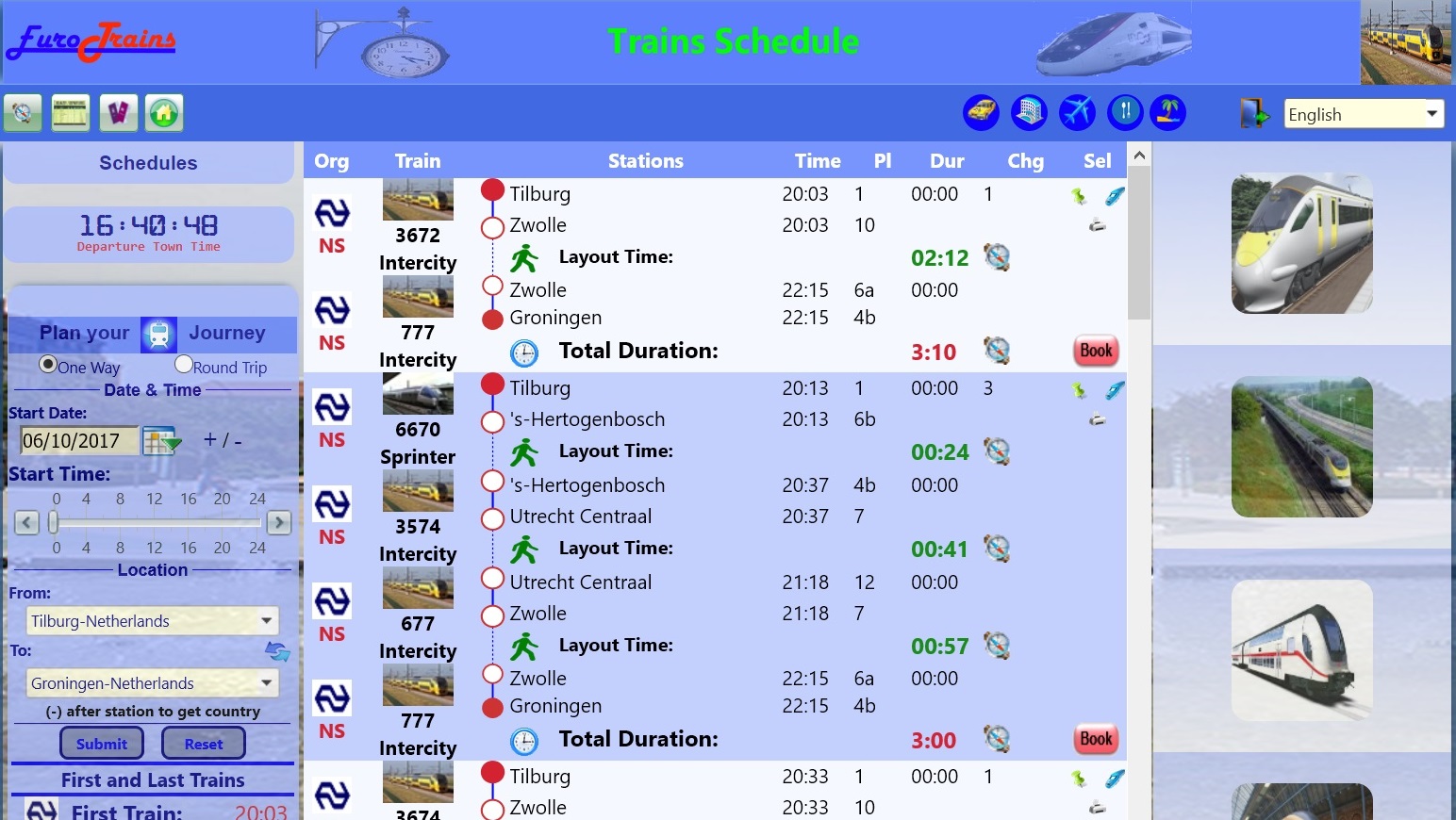
Task: Click the small train icon under 3672 pin
Action: 1097,225
